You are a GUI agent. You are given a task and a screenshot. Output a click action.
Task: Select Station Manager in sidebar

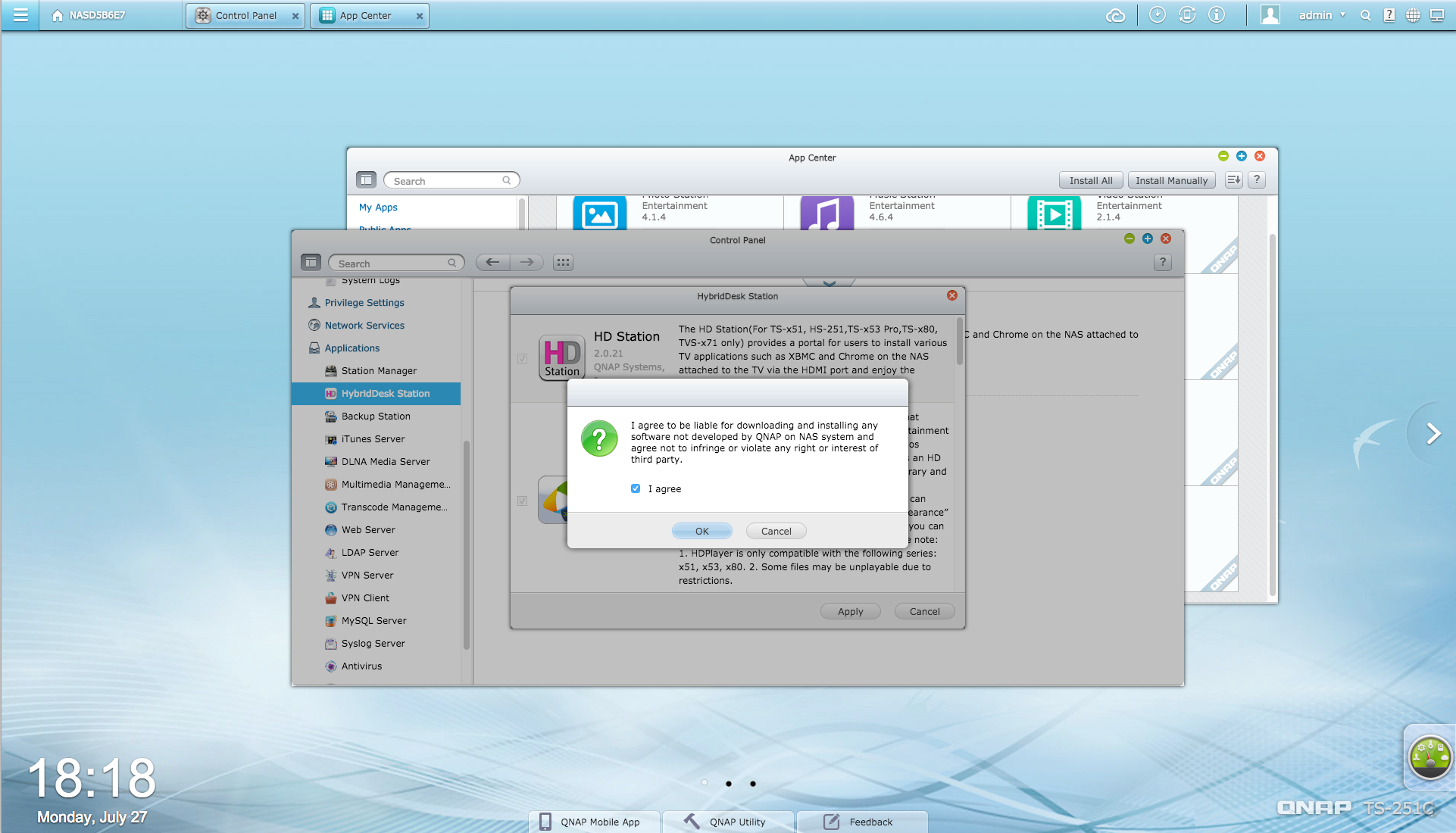tap(376, 370)
